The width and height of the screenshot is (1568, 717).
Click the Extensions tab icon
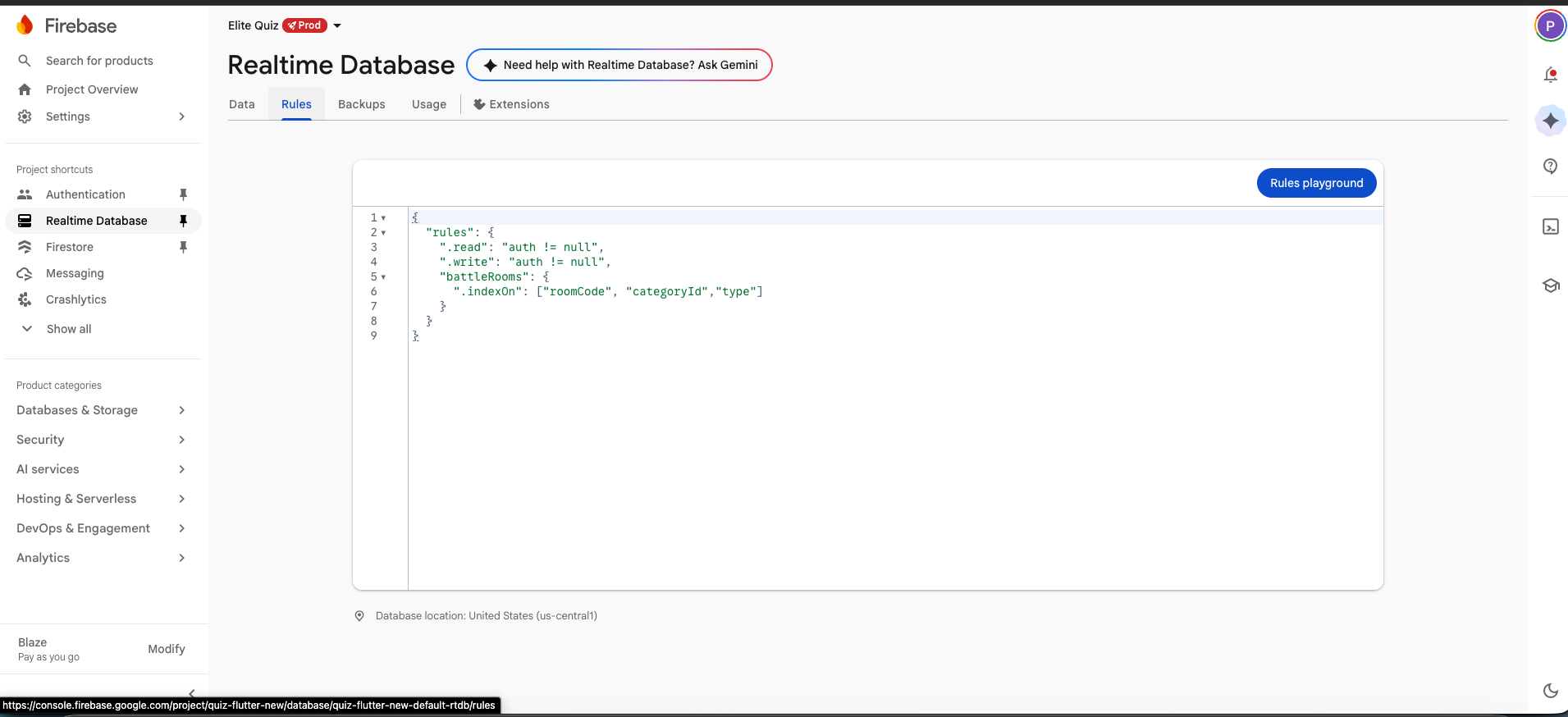(479, 104)
